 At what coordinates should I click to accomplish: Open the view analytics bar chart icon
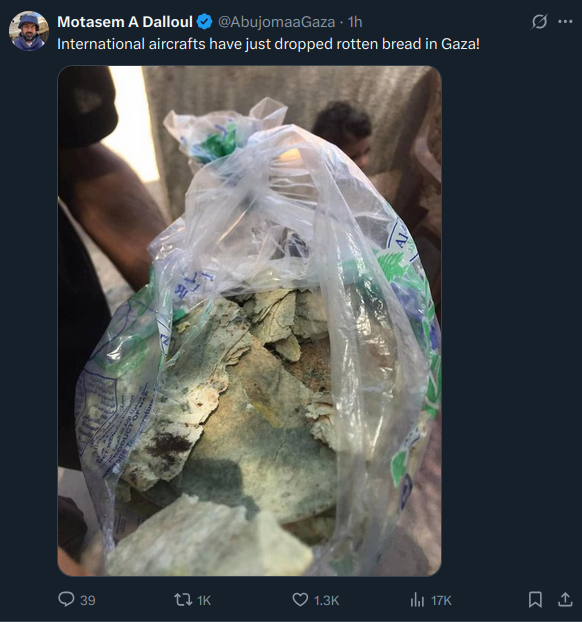(417, 599)
